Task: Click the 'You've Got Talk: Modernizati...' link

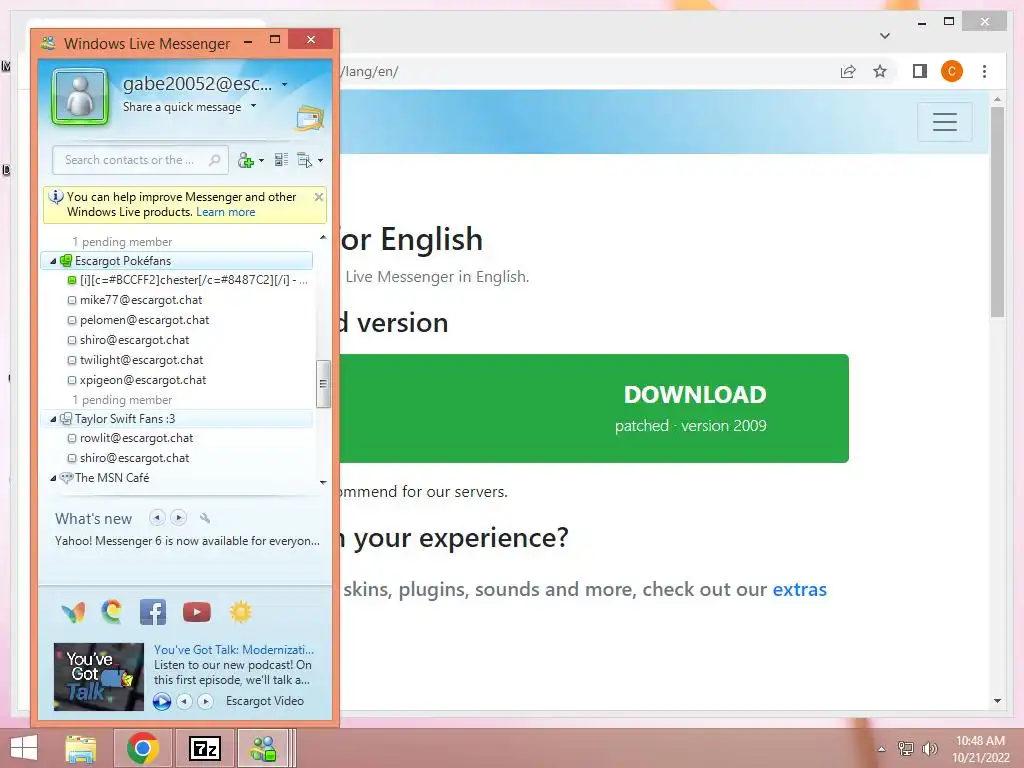Action: [234, 650]
